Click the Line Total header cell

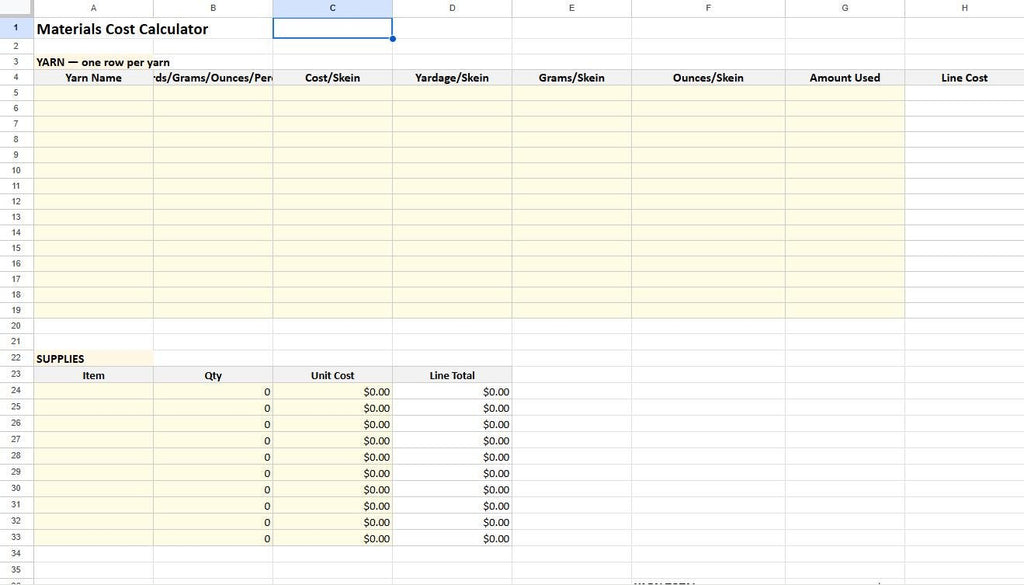point(452,375)
